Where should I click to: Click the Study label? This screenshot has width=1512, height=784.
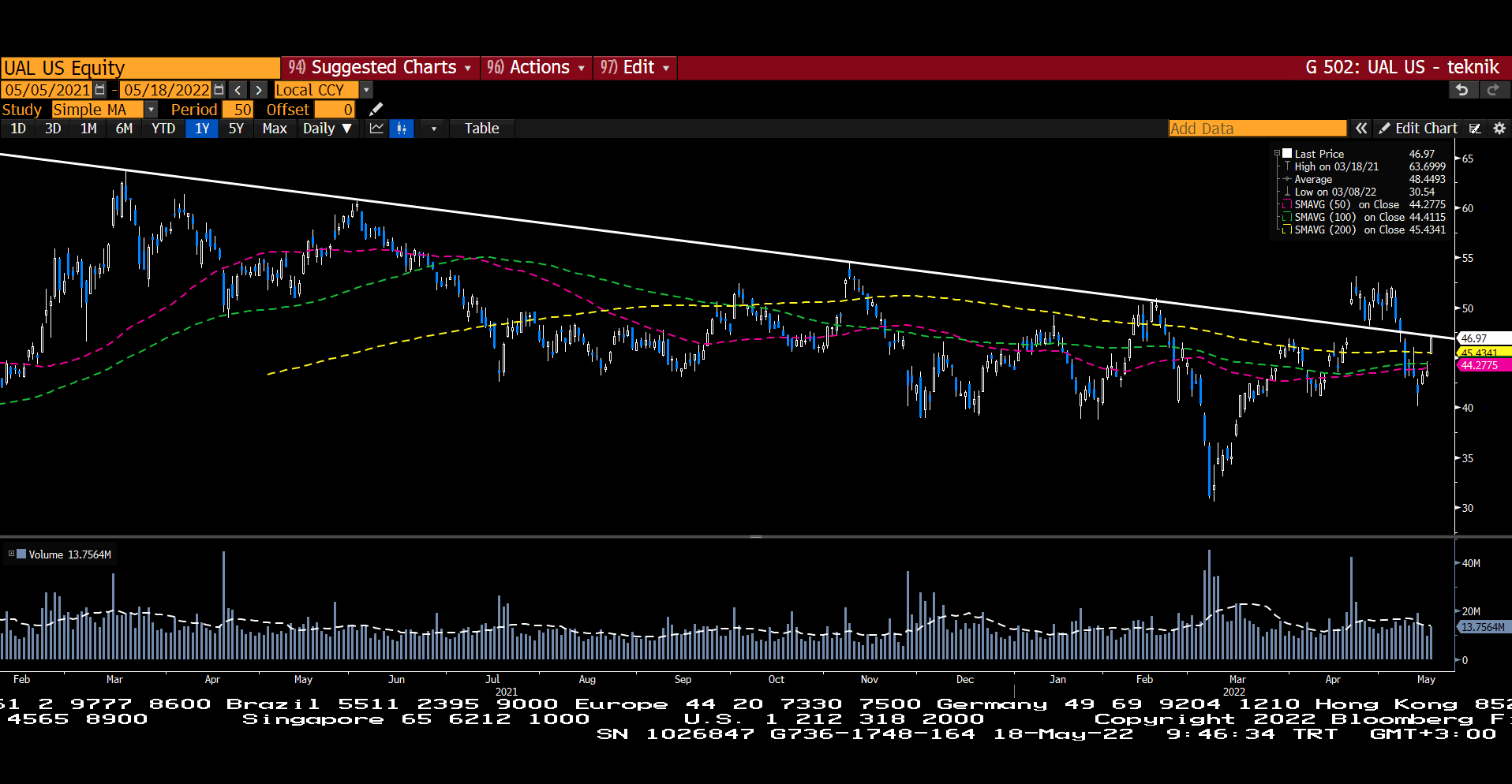[21, 110]
